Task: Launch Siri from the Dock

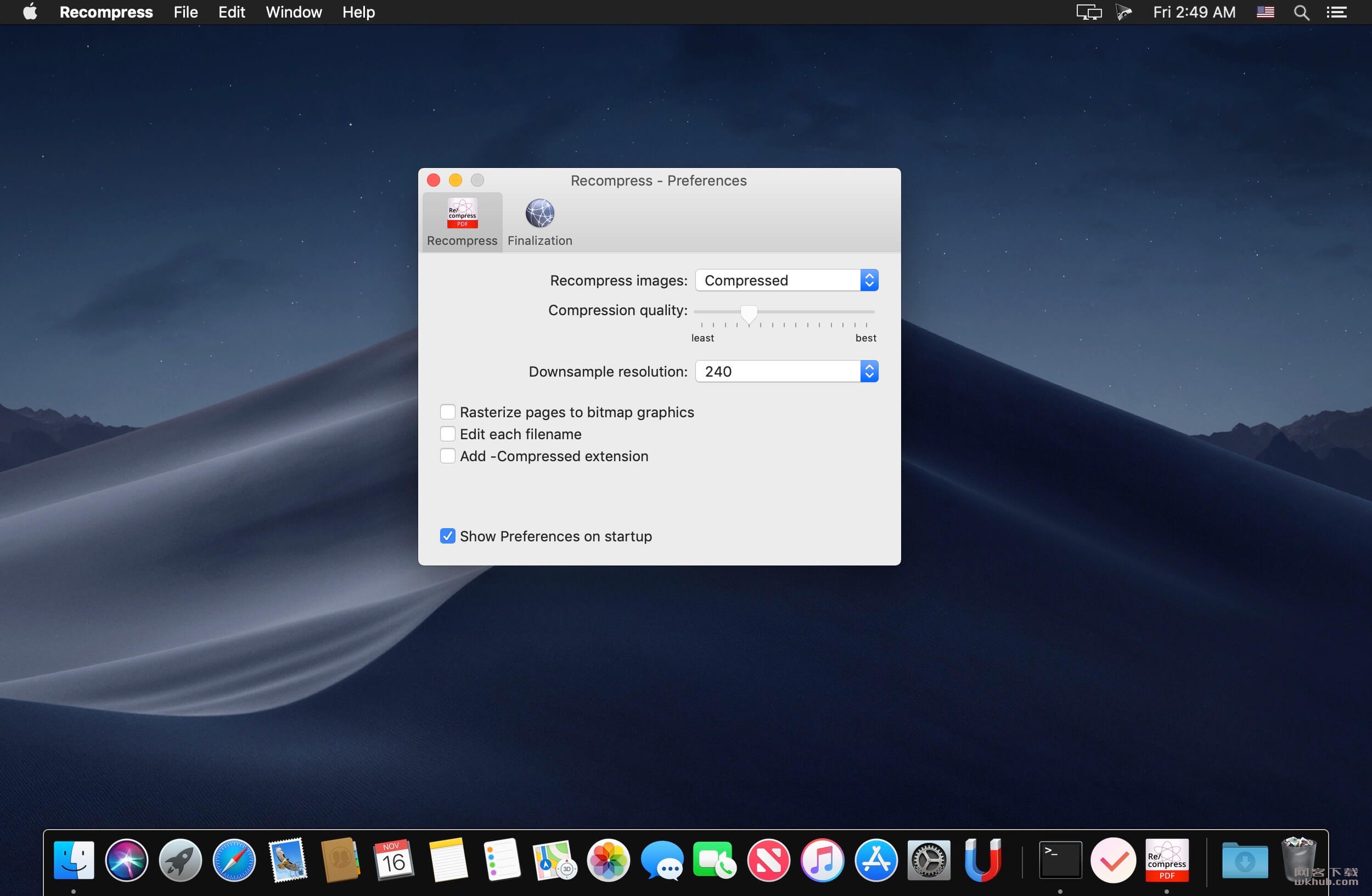Action: pos(126,860)
